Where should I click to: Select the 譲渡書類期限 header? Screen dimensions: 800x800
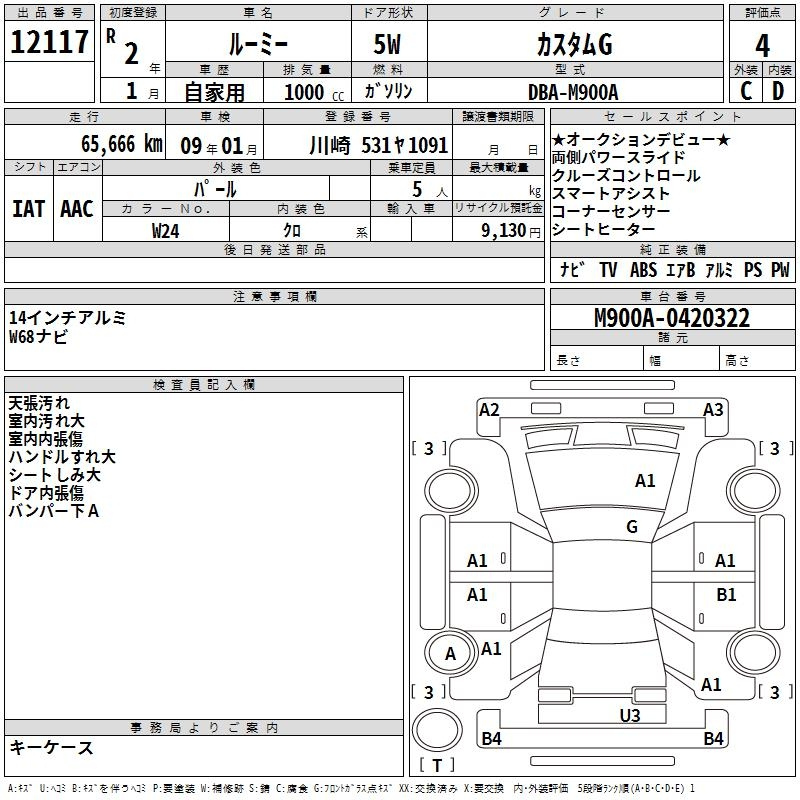[x=498, y=117]
